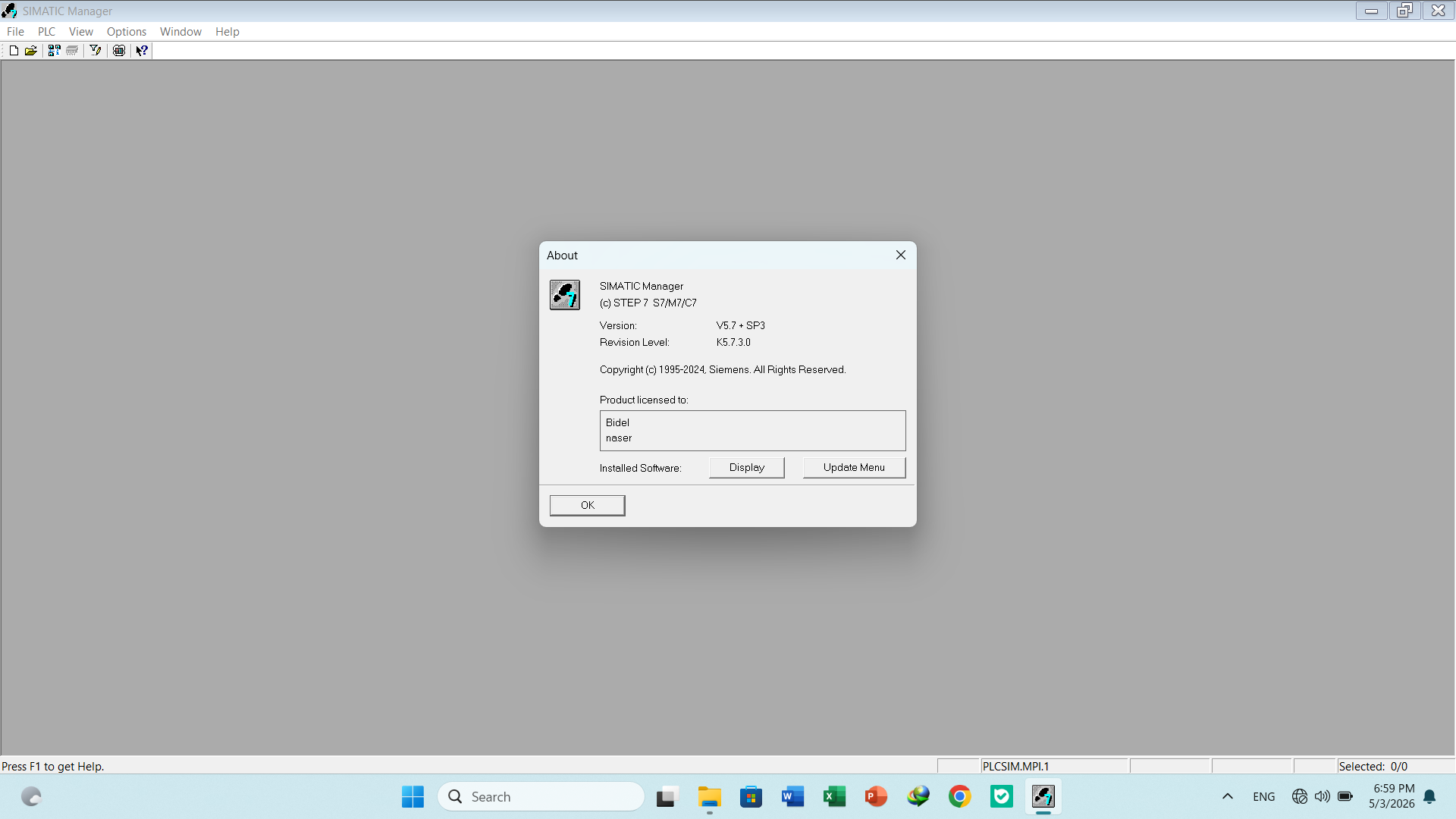Open the notification bell
Screen dimensions: 1456x819
1430,797
